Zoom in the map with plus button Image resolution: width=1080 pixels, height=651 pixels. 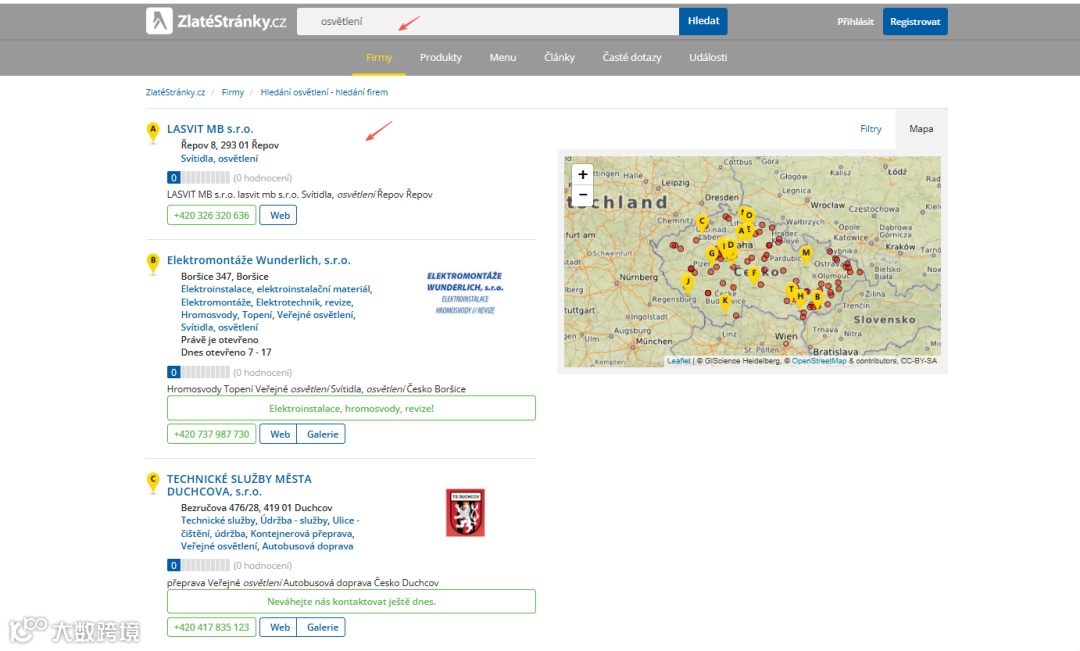pyautogui.click(x=583, y=174)
